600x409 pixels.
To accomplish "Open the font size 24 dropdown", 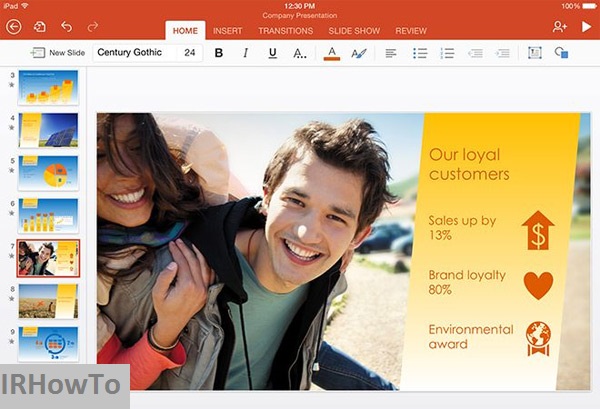I will (189, 53).
